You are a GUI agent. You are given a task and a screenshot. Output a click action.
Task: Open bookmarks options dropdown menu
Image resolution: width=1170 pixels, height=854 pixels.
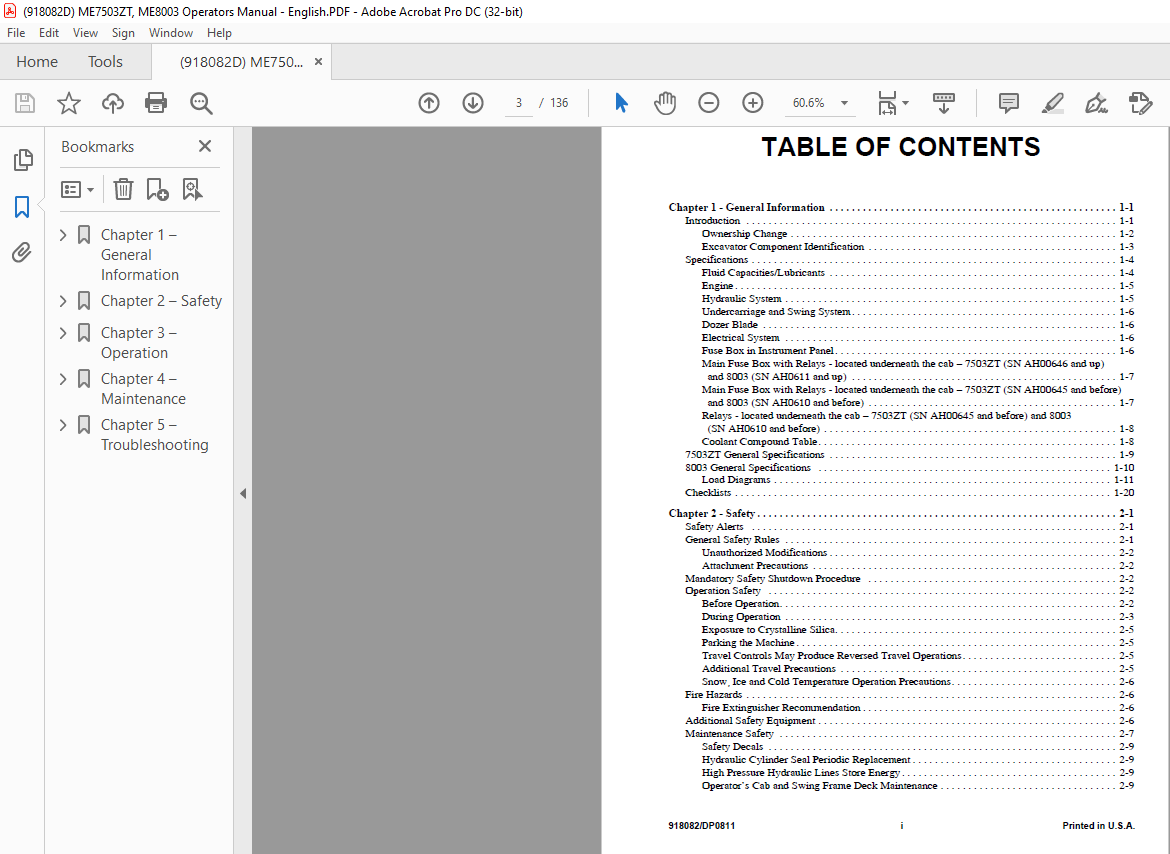pos(78,189)
